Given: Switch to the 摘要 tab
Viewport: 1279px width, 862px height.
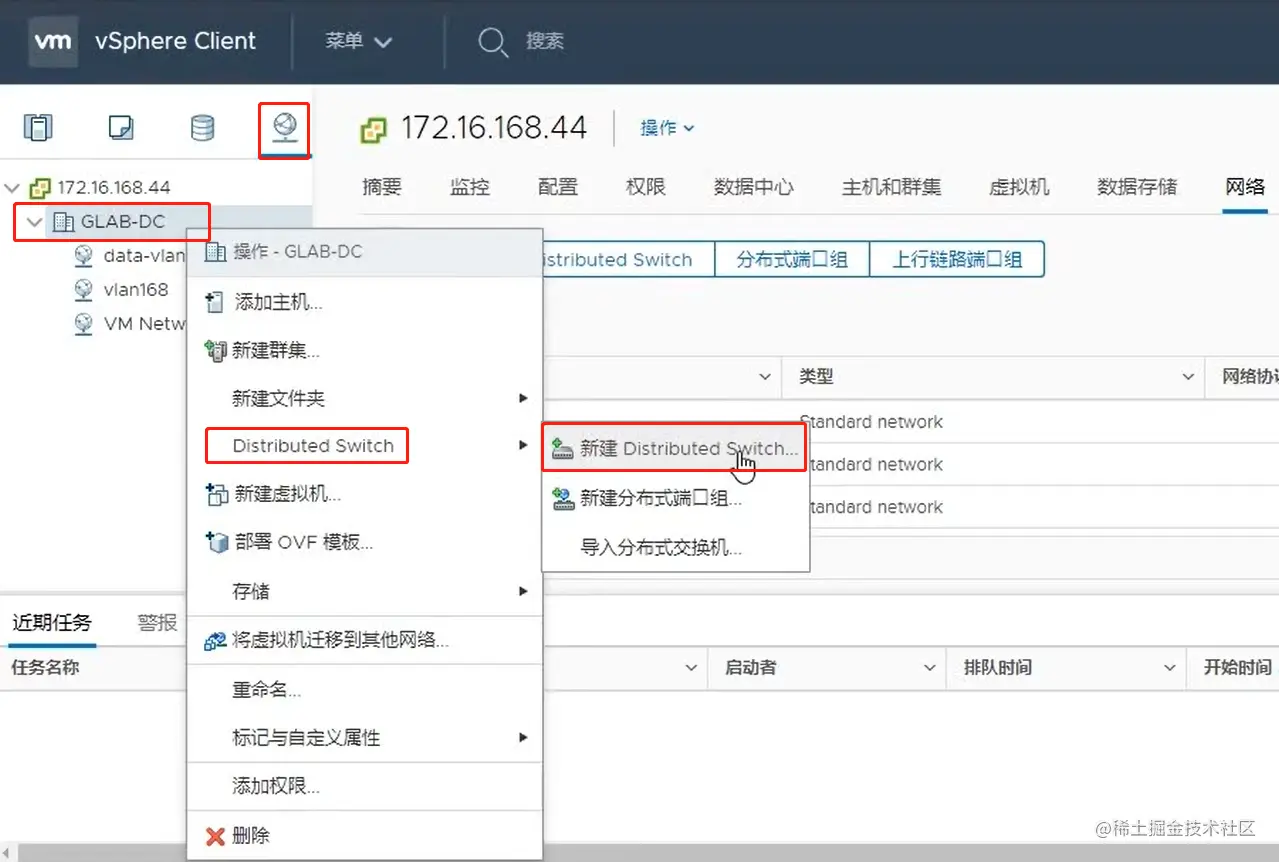Looking at the screenshot, I should [381, 187].
